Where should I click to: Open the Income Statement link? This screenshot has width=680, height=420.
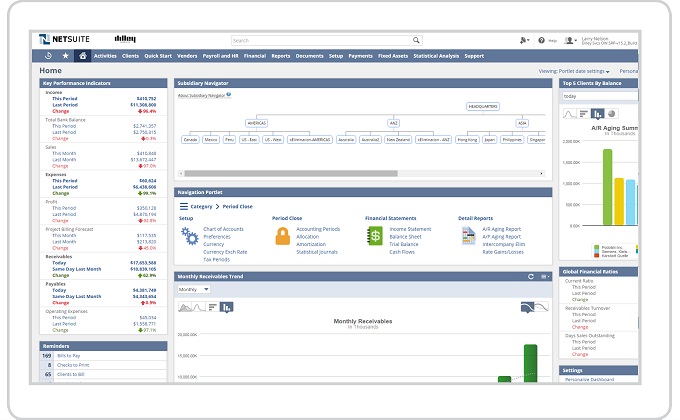(x=410, y=229)
